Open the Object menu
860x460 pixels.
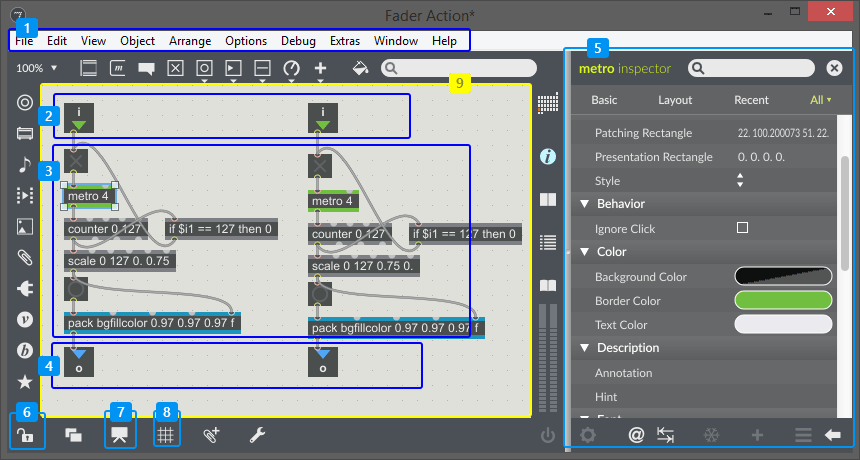pyautogui.click(x=137, y=41)
